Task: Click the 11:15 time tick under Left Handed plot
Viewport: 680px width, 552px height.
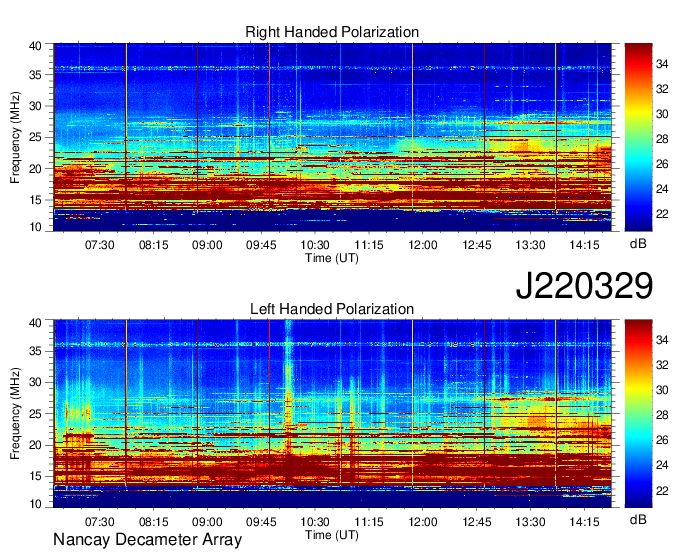Action: pos(369,522)
